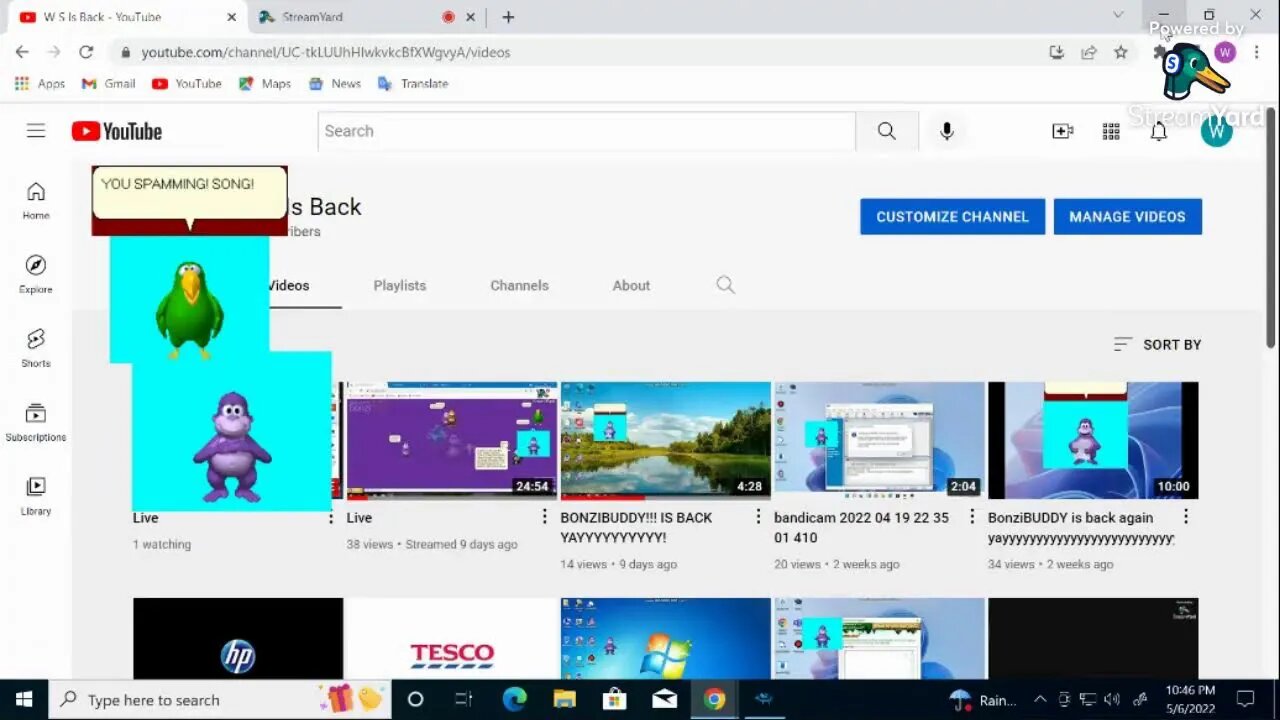
Task: Open Gmail bookmark
Action: [108, 84]
